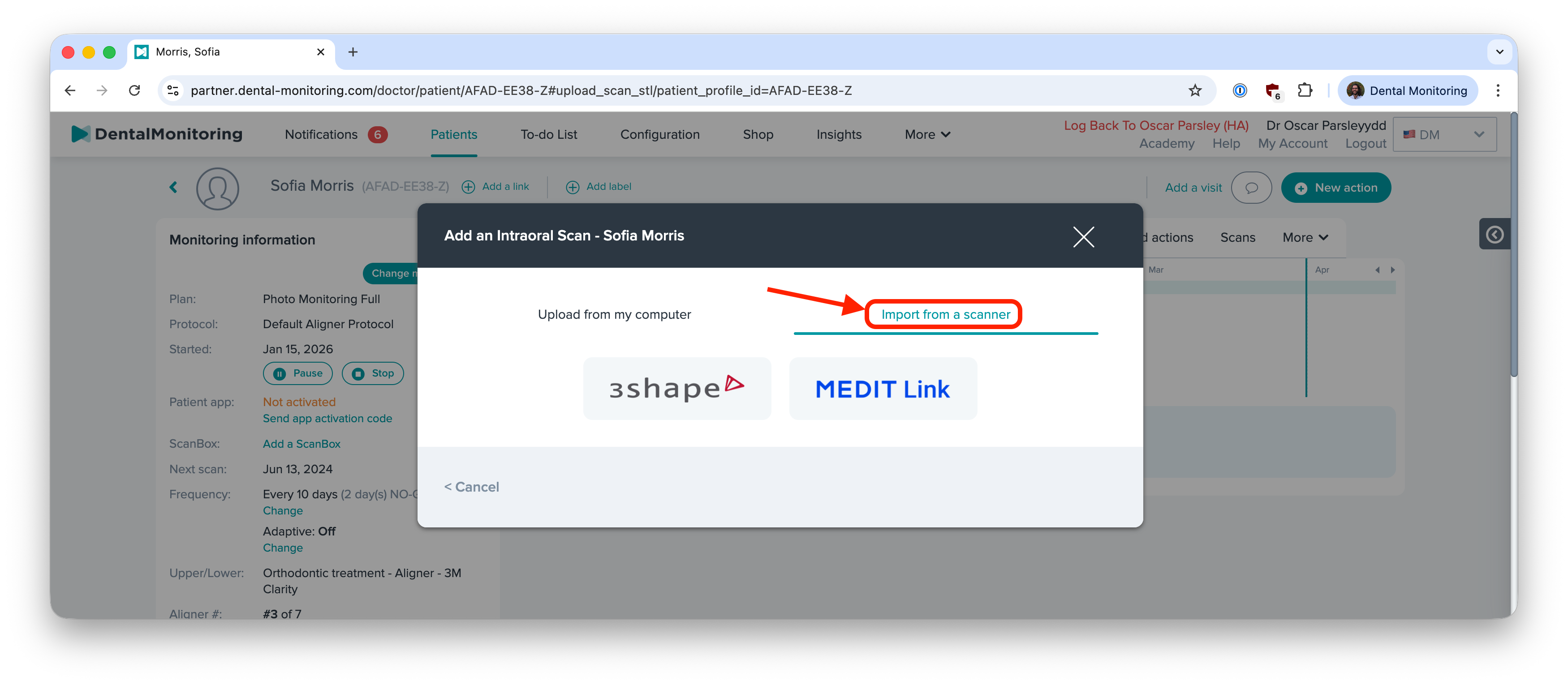Viewport: 1568px width, 685px height.
Task: Open the To-do List page
Action: tap(548, 134)
